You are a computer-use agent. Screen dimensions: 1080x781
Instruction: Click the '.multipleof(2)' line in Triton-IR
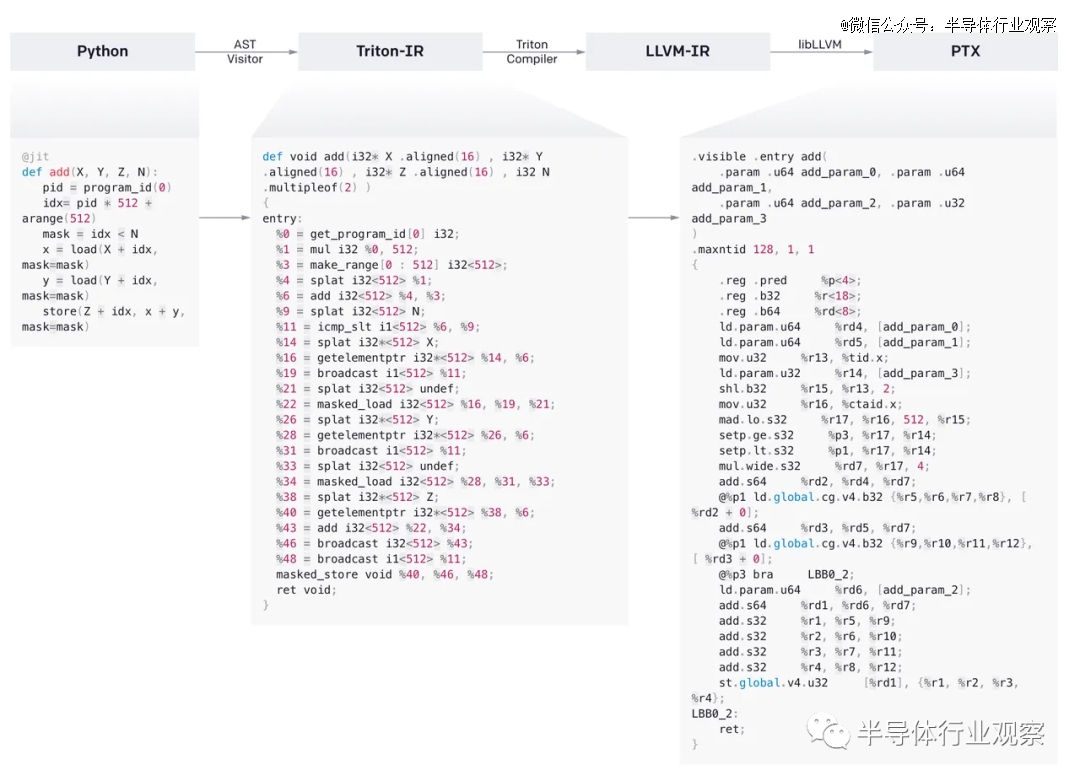(316, 187)
